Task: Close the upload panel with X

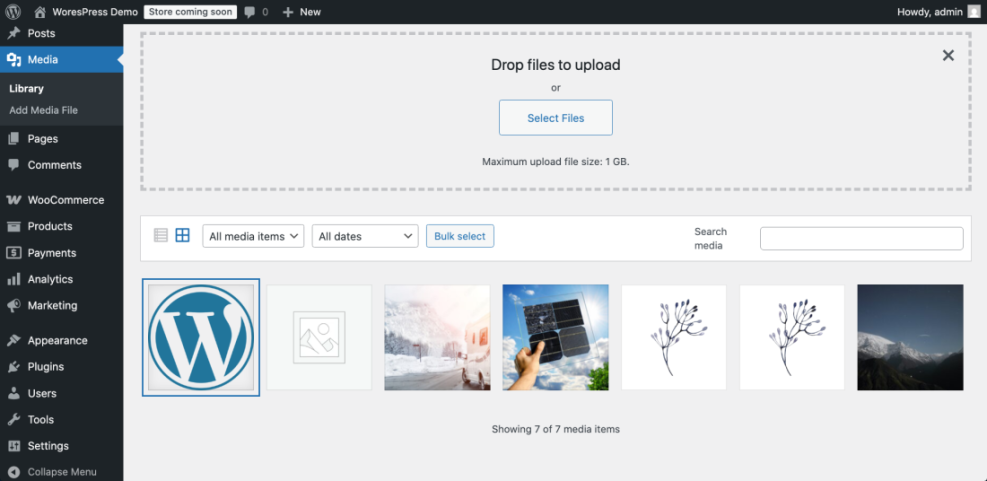Action: pyautogui.click(x=948, y=56)
